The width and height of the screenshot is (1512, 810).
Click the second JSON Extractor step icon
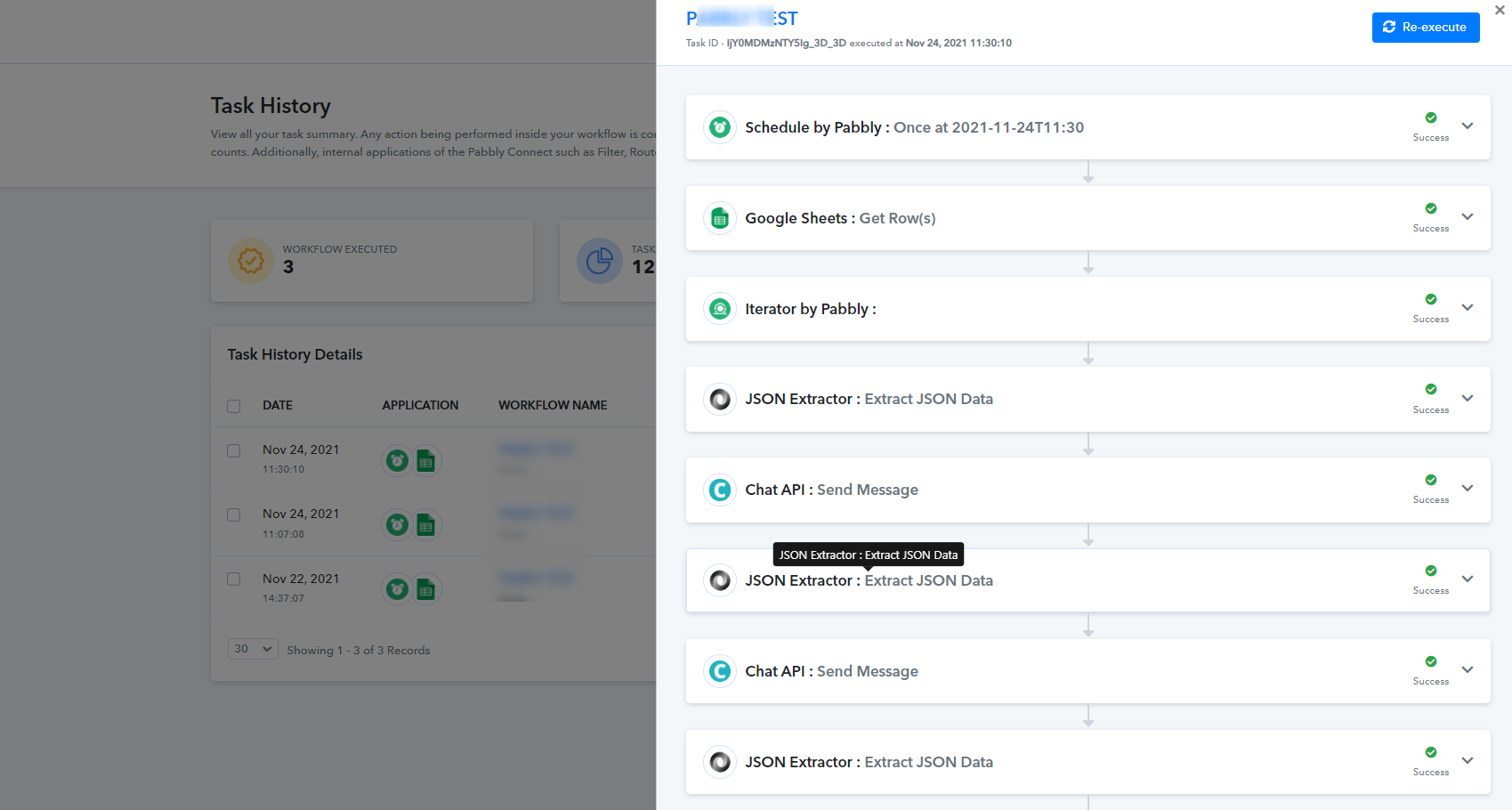pos(720,580)
